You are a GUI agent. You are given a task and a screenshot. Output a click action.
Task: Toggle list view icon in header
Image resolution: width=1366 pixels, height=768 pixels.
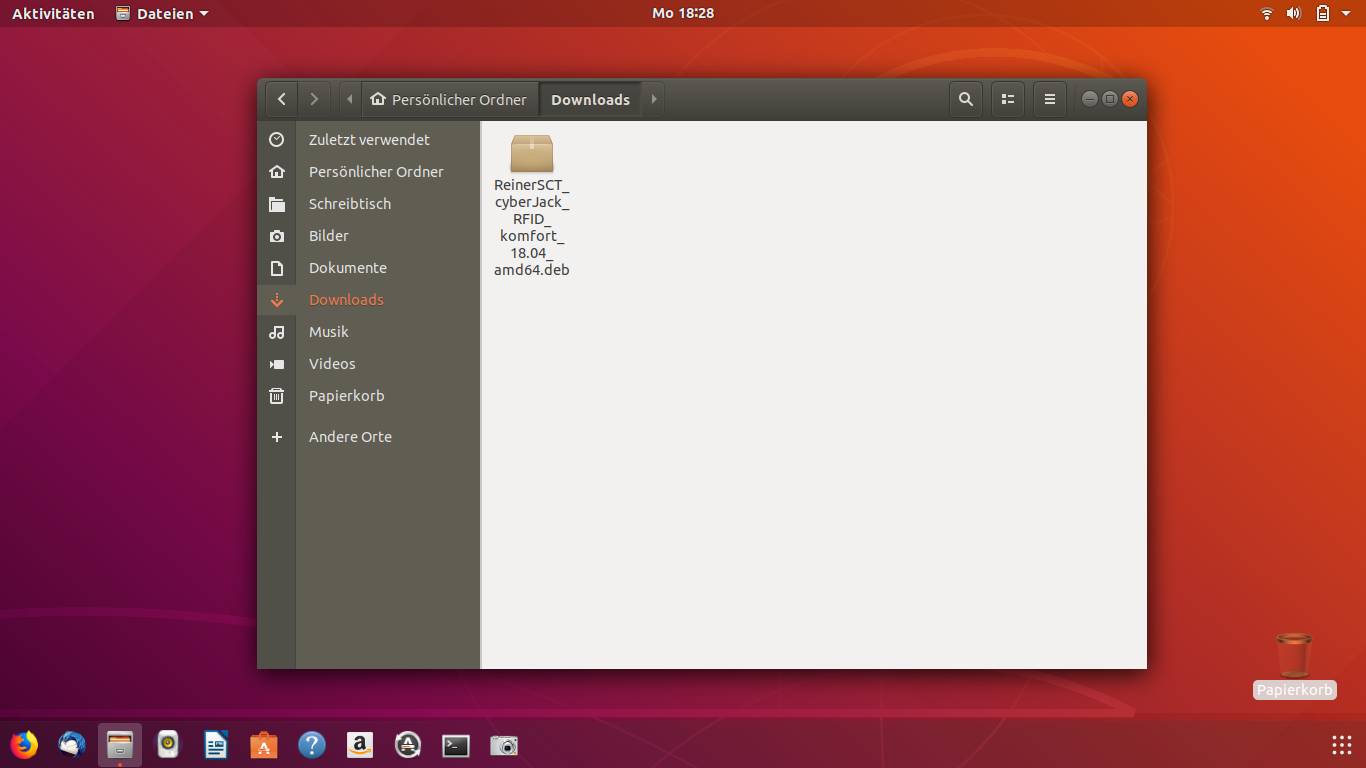pos(1007,99)
